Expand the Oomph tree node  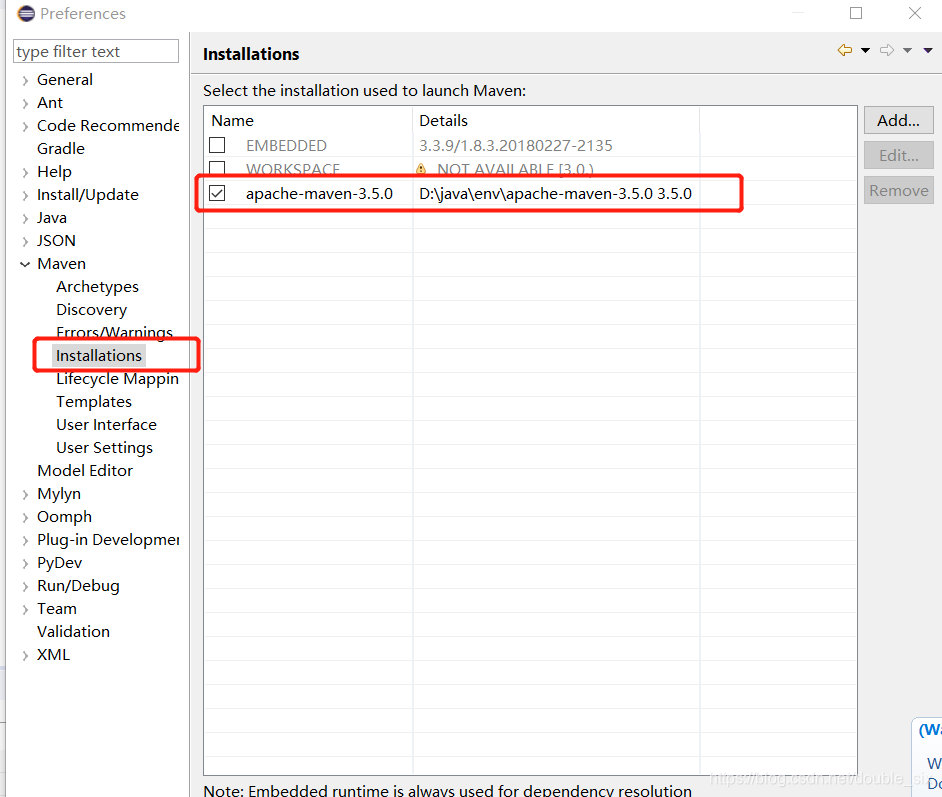25,517
